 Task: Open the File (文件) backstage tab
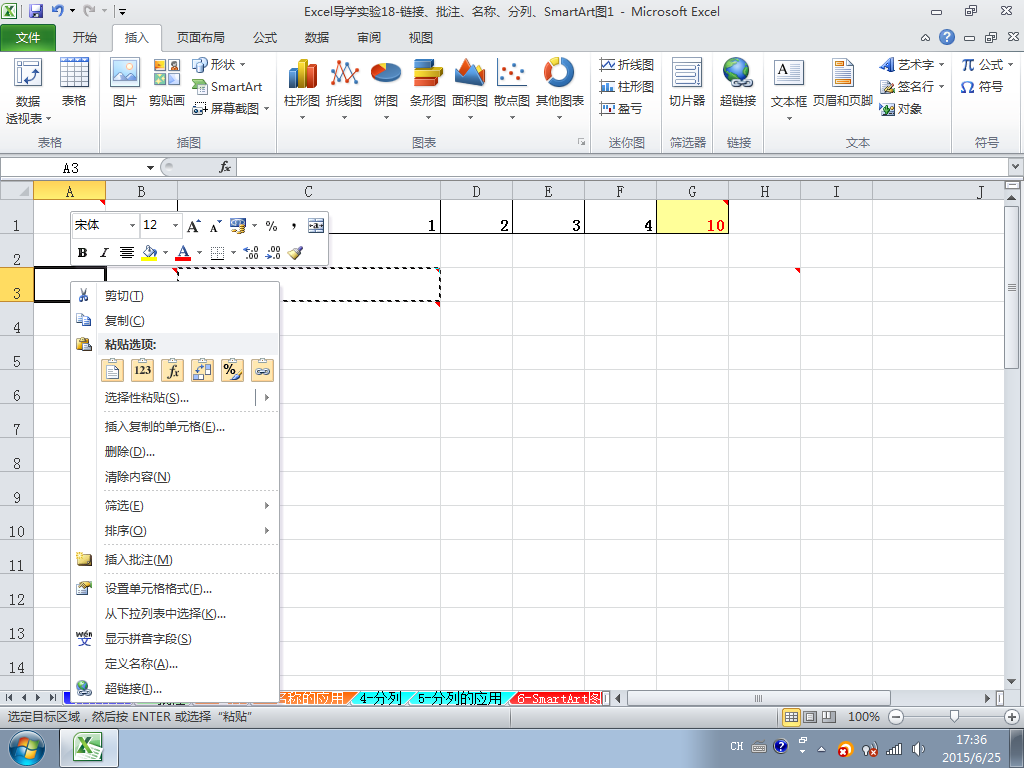28,38
